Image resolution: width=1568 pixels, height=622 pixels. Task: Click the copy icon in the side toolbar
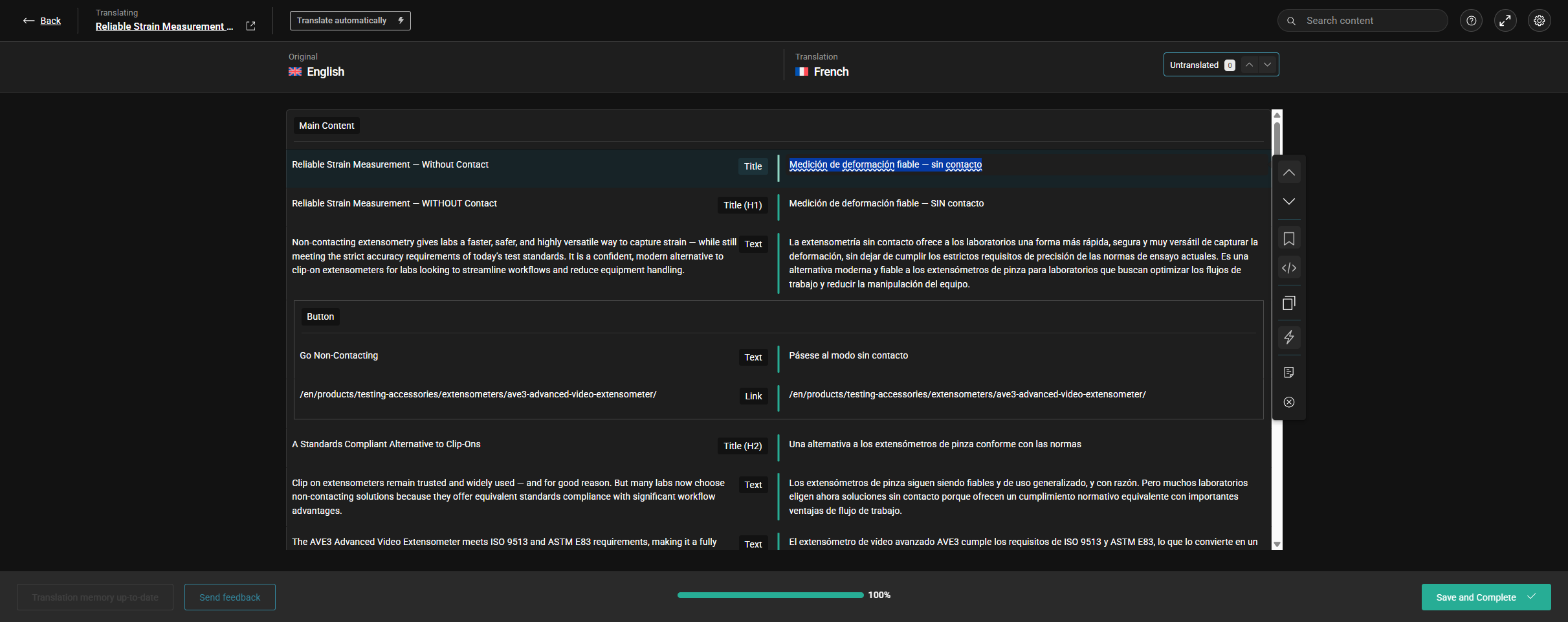1288,303
